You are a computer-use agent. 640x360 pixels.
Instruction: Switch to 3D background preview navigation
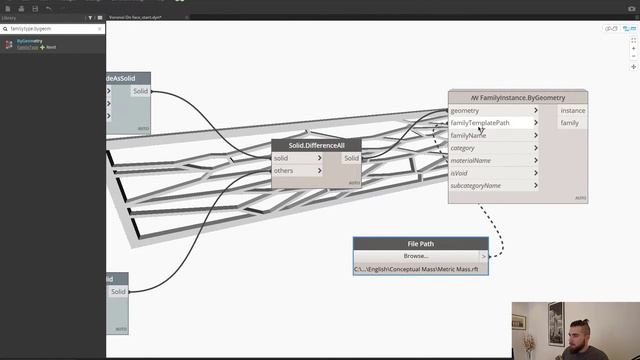point(611,29)
